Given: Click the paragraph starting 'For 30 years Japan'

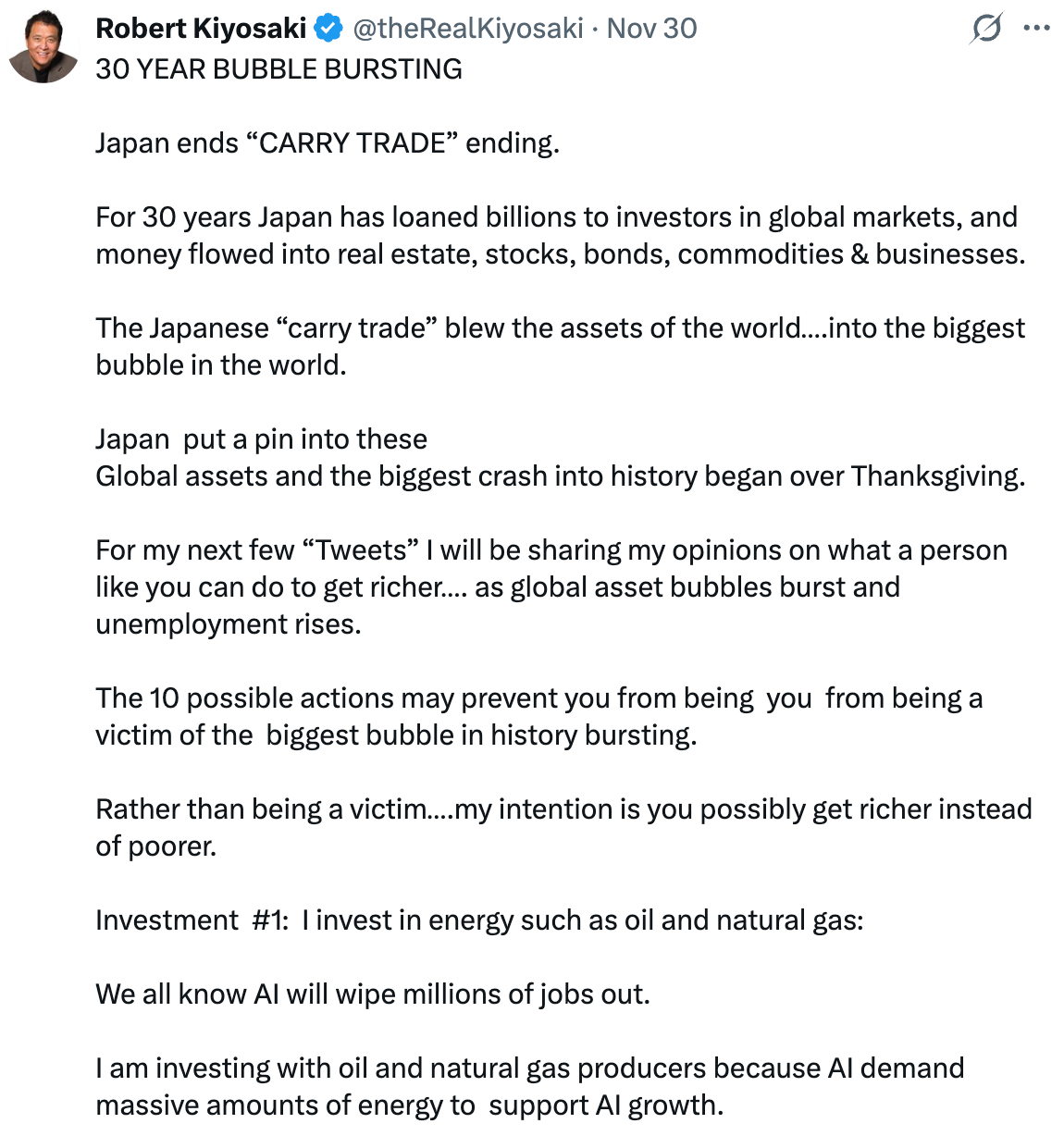Looking at the screenshot, I should [561, 235].
